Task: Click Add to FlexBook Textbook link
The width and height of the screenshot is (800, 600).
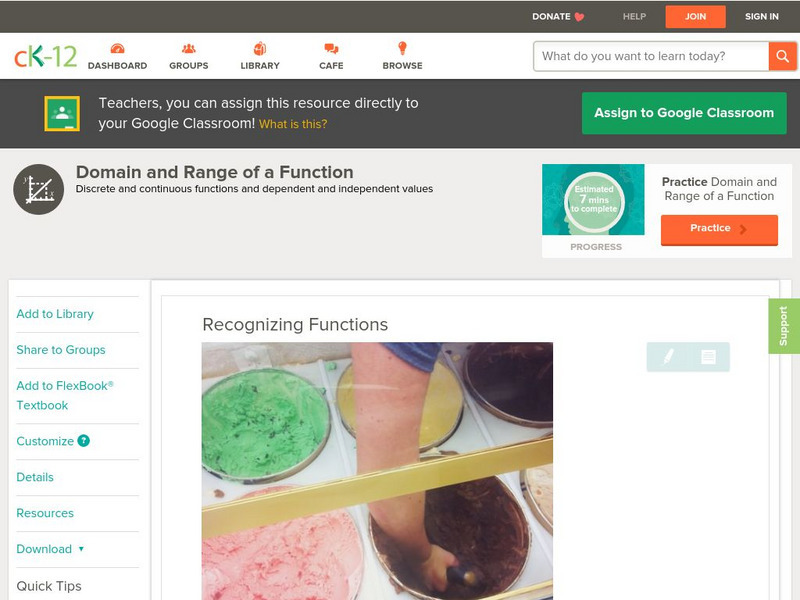Action: [x=65, y=395]
